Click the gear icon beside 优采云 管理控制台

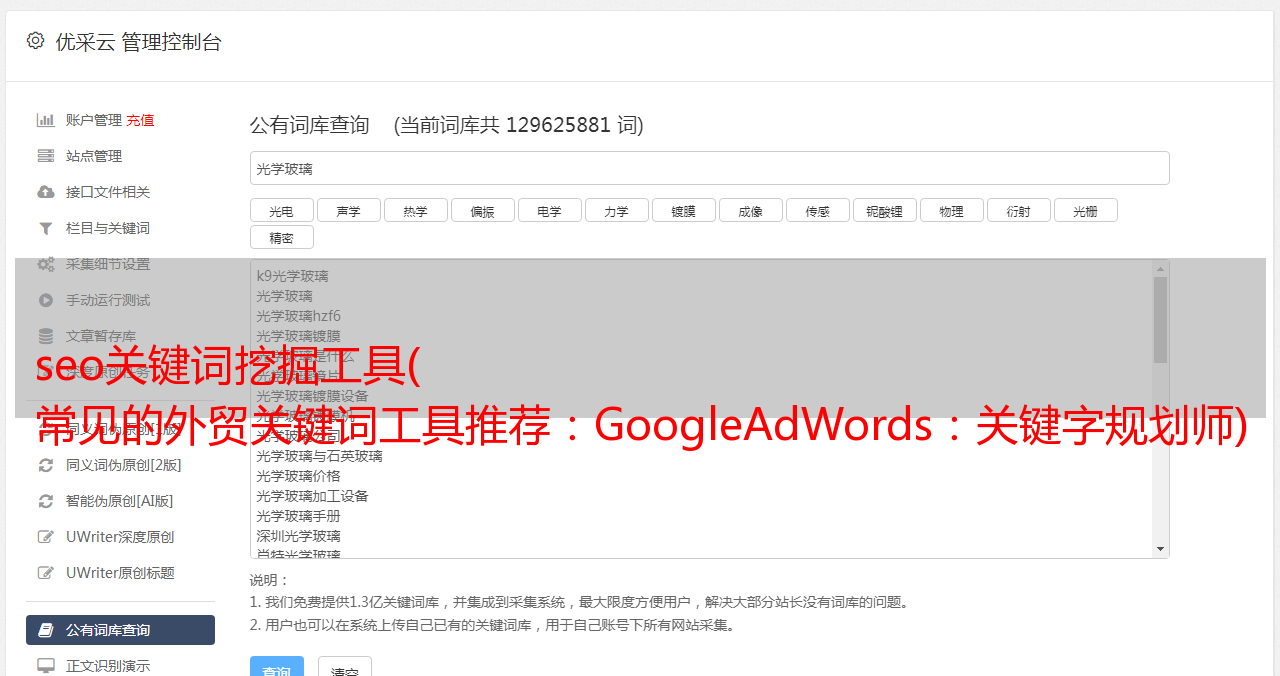tap(36, 40)
